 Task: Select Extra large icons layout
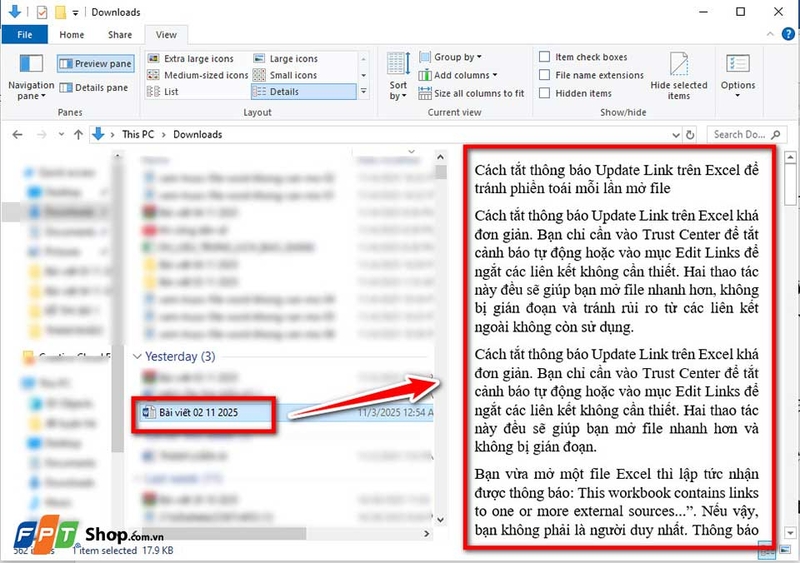[191, 59]
